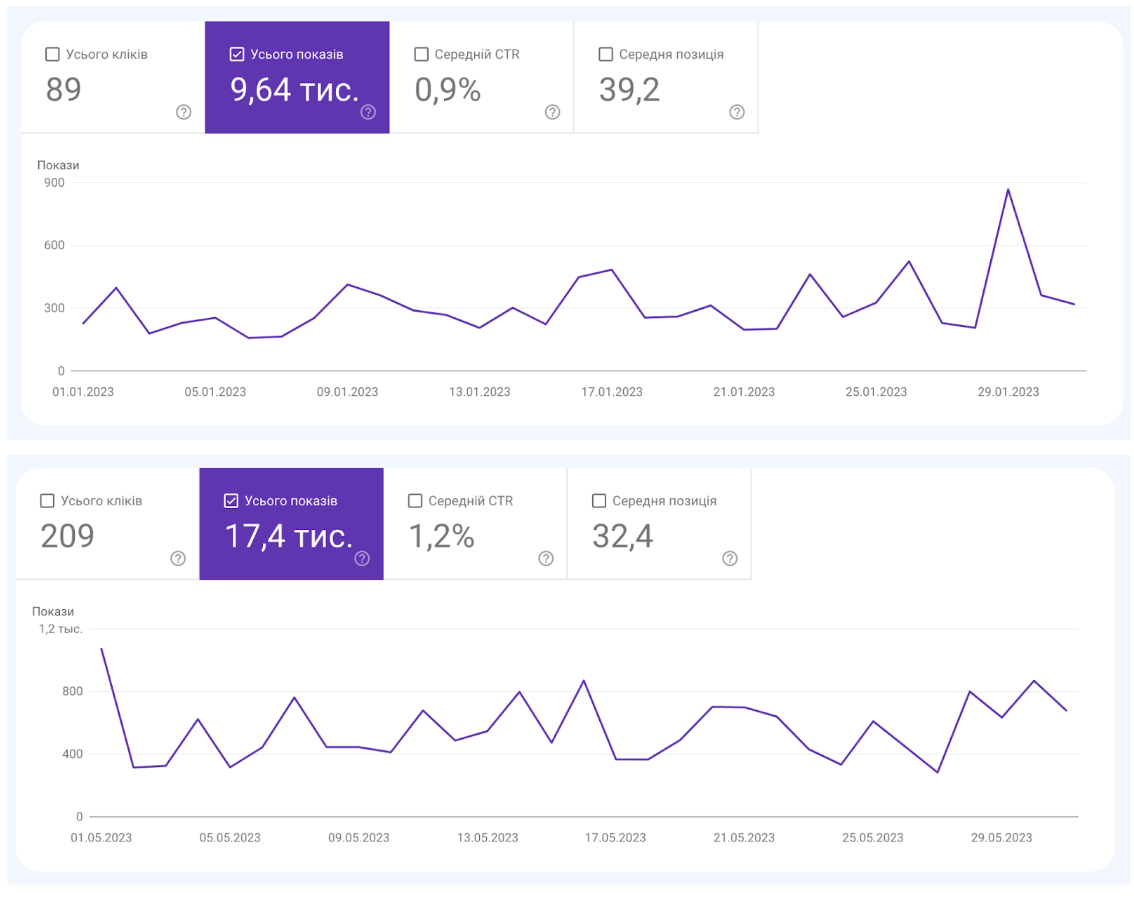The image size is (1134, 902).
Task: Open help icon on 39,2 position card
Action: point(737,112)
